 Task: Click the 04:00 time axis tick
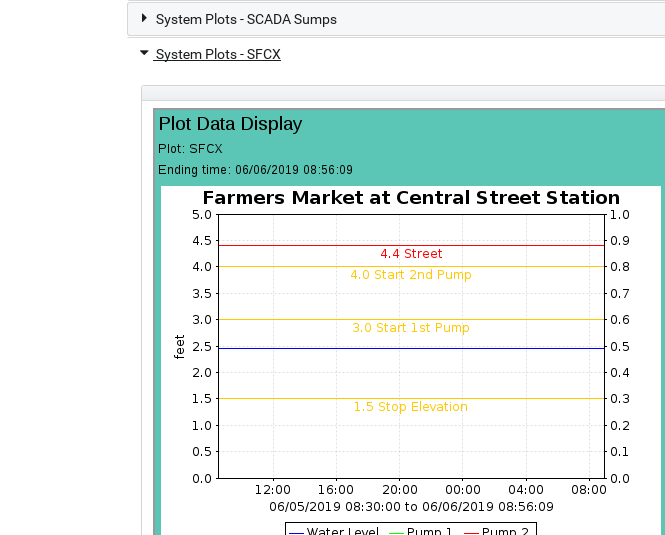(x=526, y=490)
